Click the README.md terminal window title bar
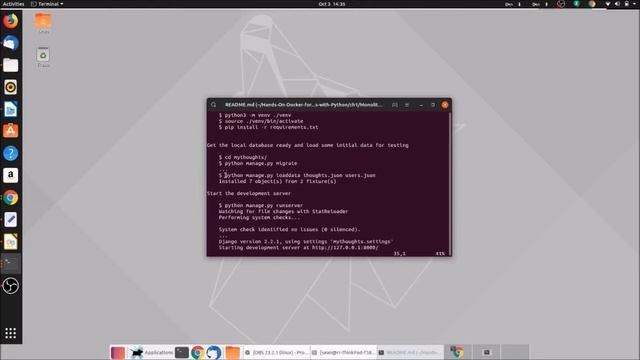 pos(304,105)
